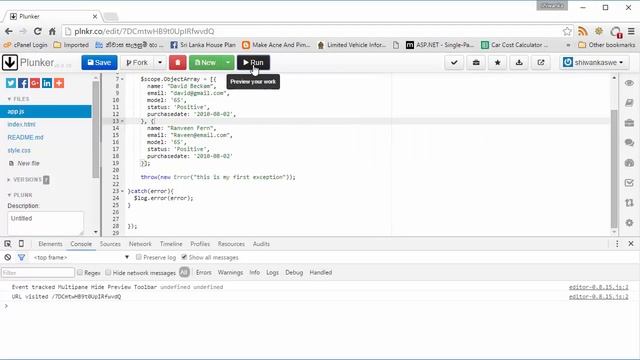
Task: Open Fork dropdown arrow
Action: pyautogui.click(x=160, y=62)
